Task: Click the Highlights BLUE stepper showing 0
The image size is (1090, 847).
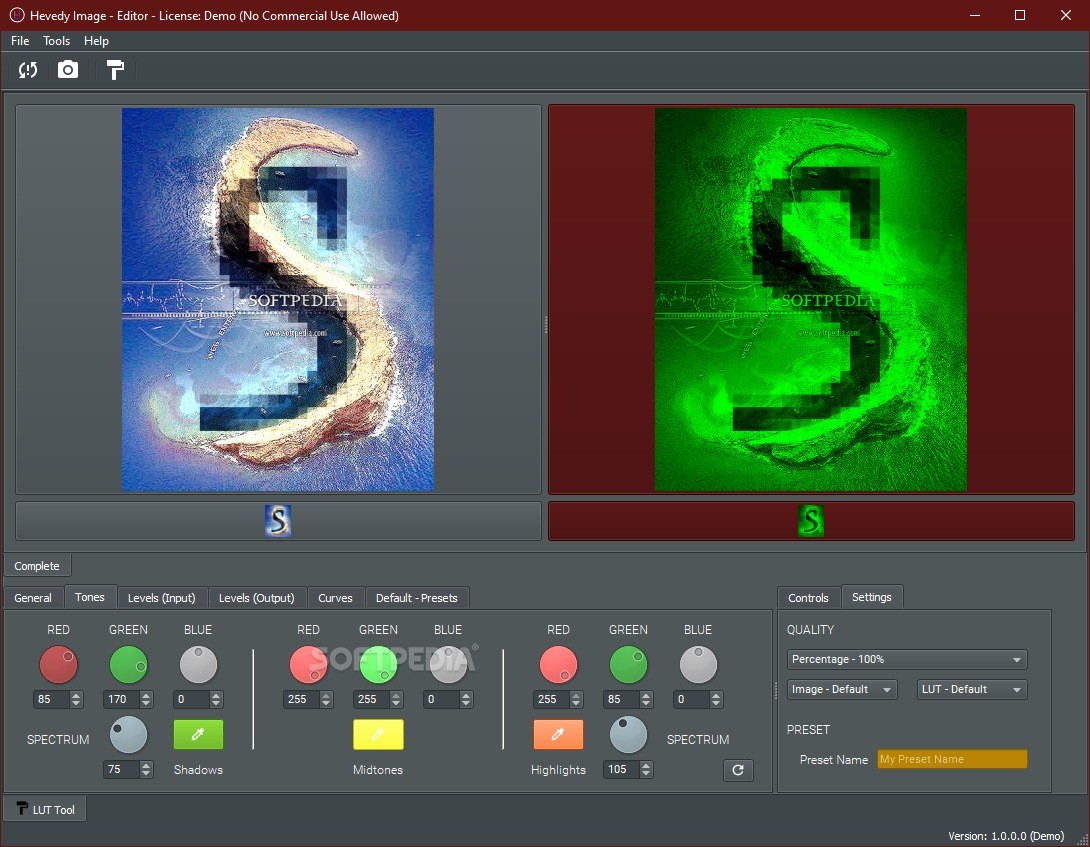Action: click(698, 700)
